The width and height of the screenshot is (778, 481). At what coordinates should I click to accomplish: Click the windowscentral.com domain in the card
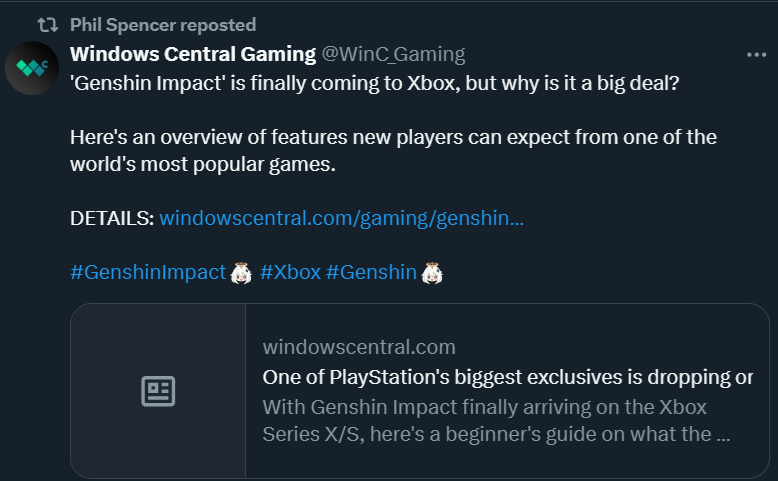[358, 348]
